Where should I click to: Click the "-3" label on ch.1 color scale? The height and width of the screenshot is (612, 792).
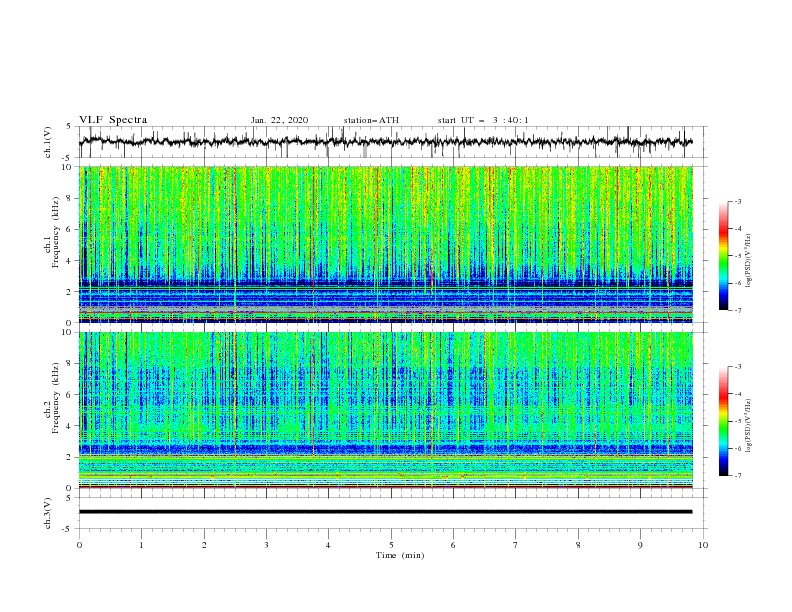coord(737,201)
